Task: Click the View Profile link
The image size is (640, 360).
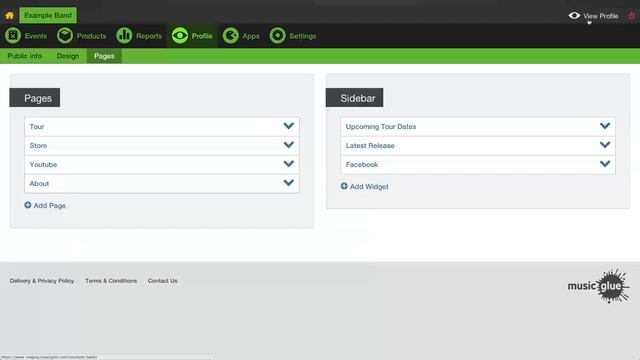Action: pos(600,16)
